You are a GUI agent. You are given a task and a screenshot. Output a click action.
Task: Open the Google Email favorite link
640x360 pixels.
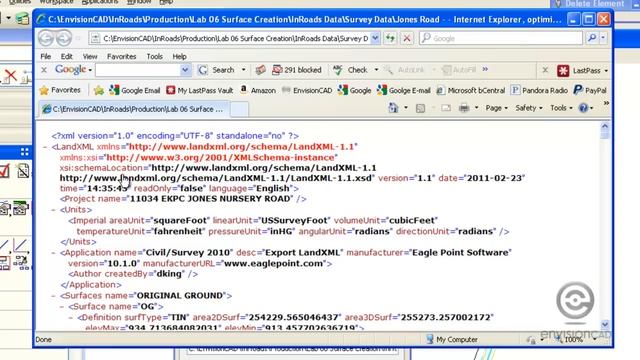pos(134,91)
